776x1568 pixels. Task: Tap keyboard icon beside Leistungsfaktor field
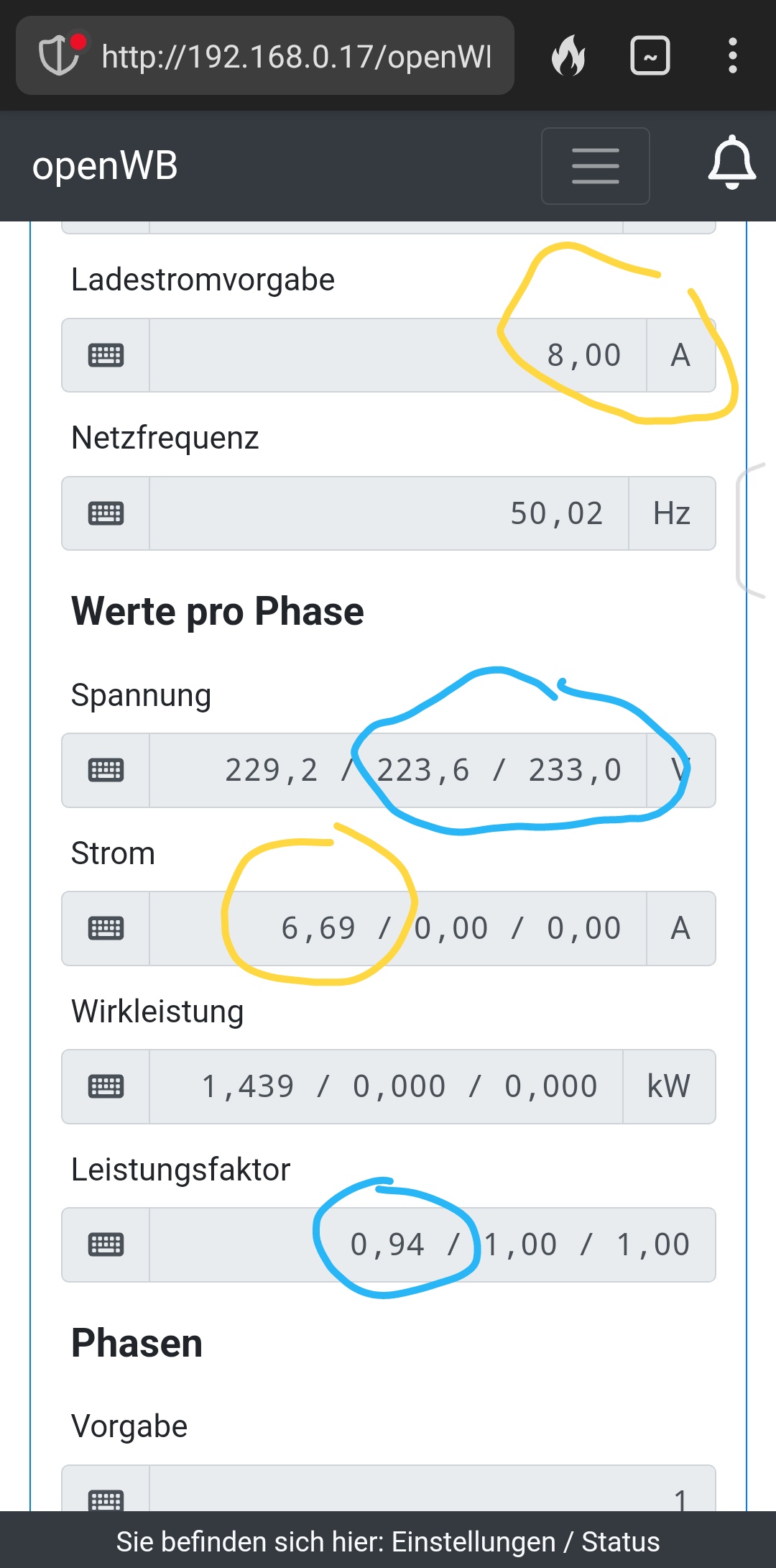pyautogui.click(x=106, y=1244)
